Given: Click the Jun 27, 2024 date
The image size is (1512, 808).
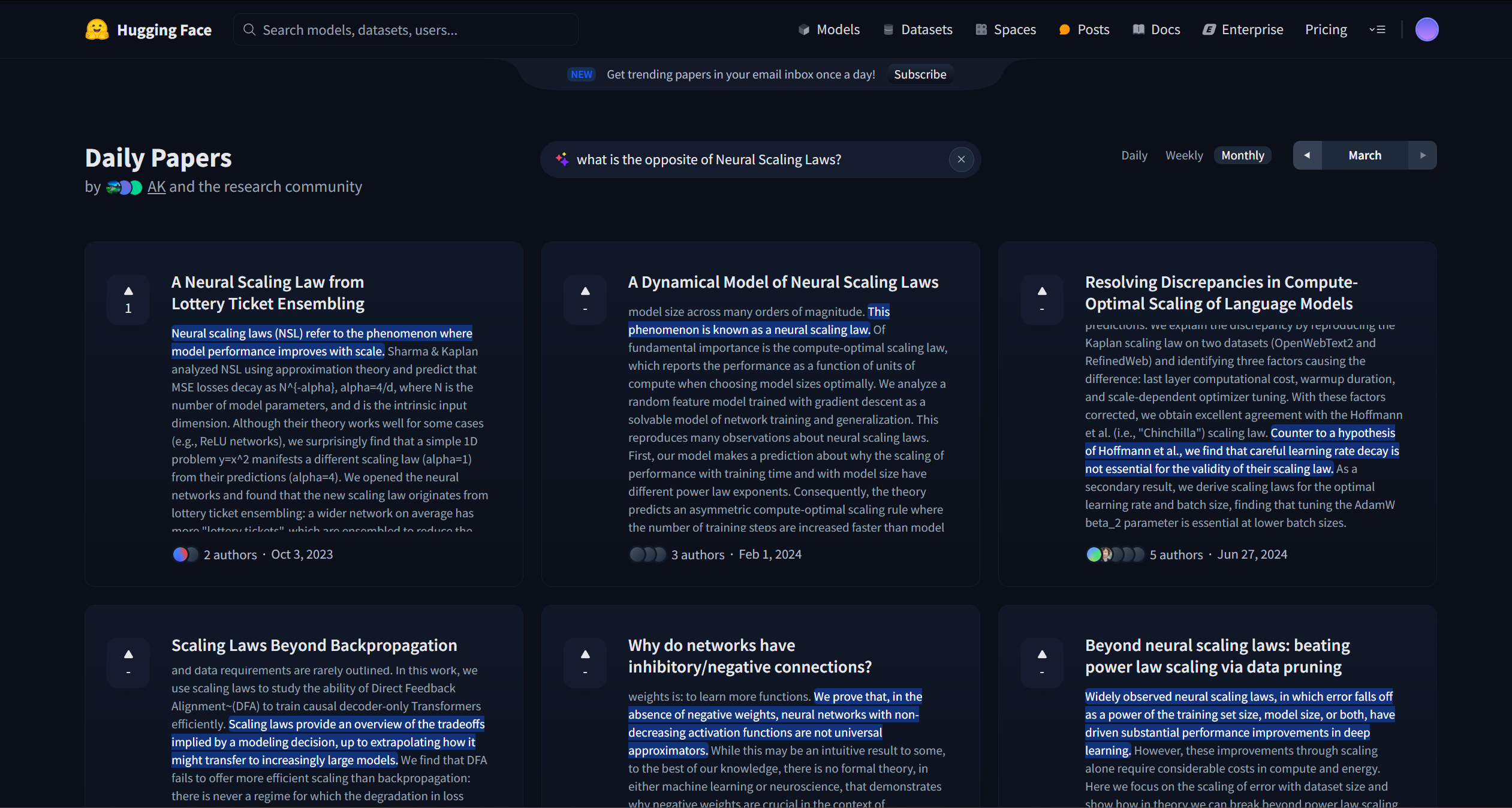Looking at the screenshot, I should (1252, 554).
